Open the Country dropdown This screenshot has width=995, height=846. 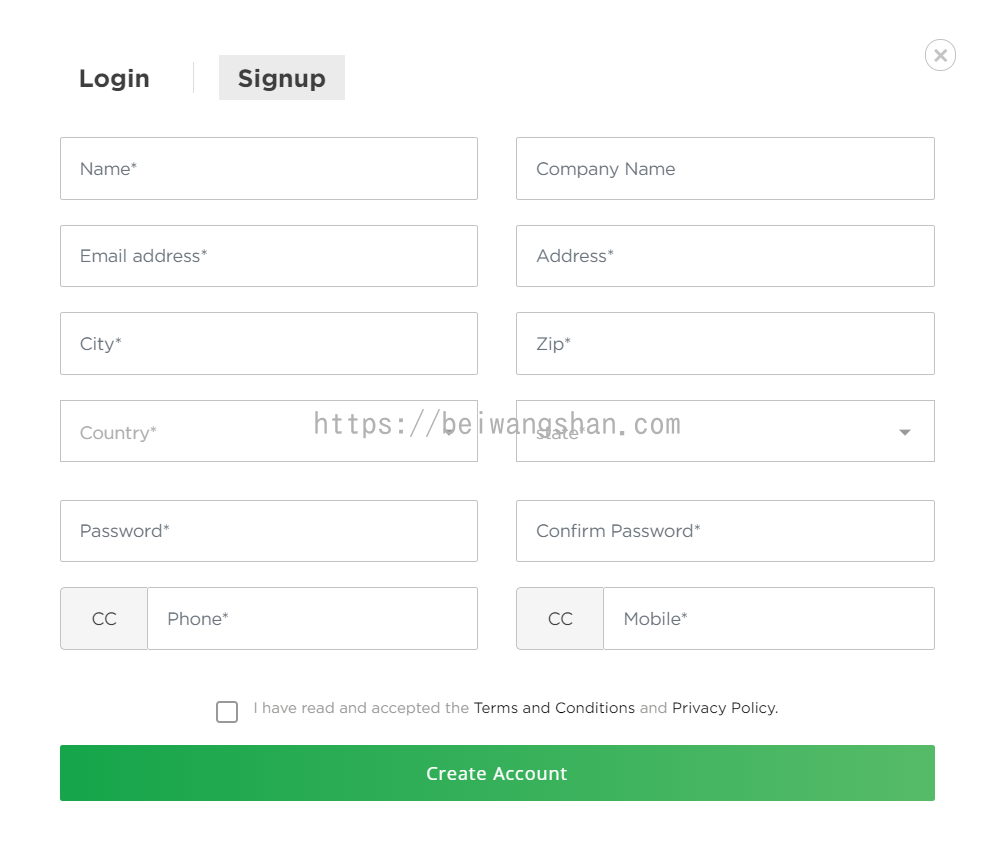coord(268,431)
